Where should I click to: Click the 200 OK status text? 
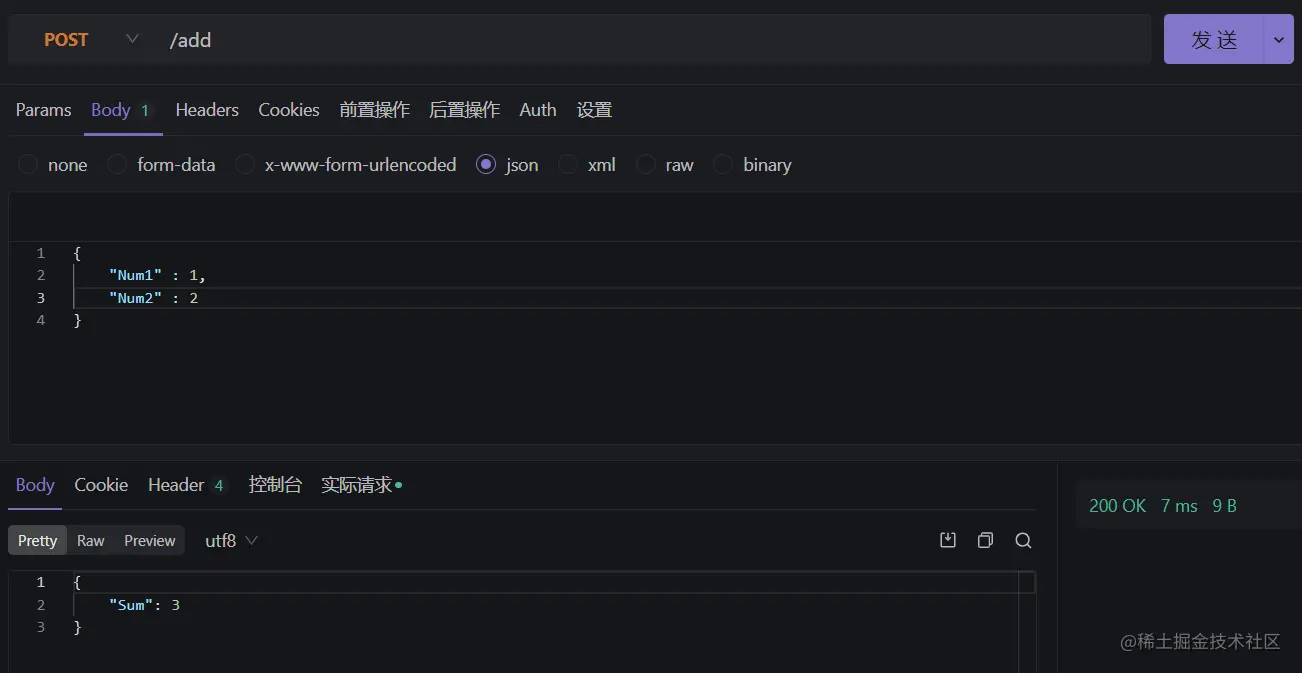tap(1117, 506)
